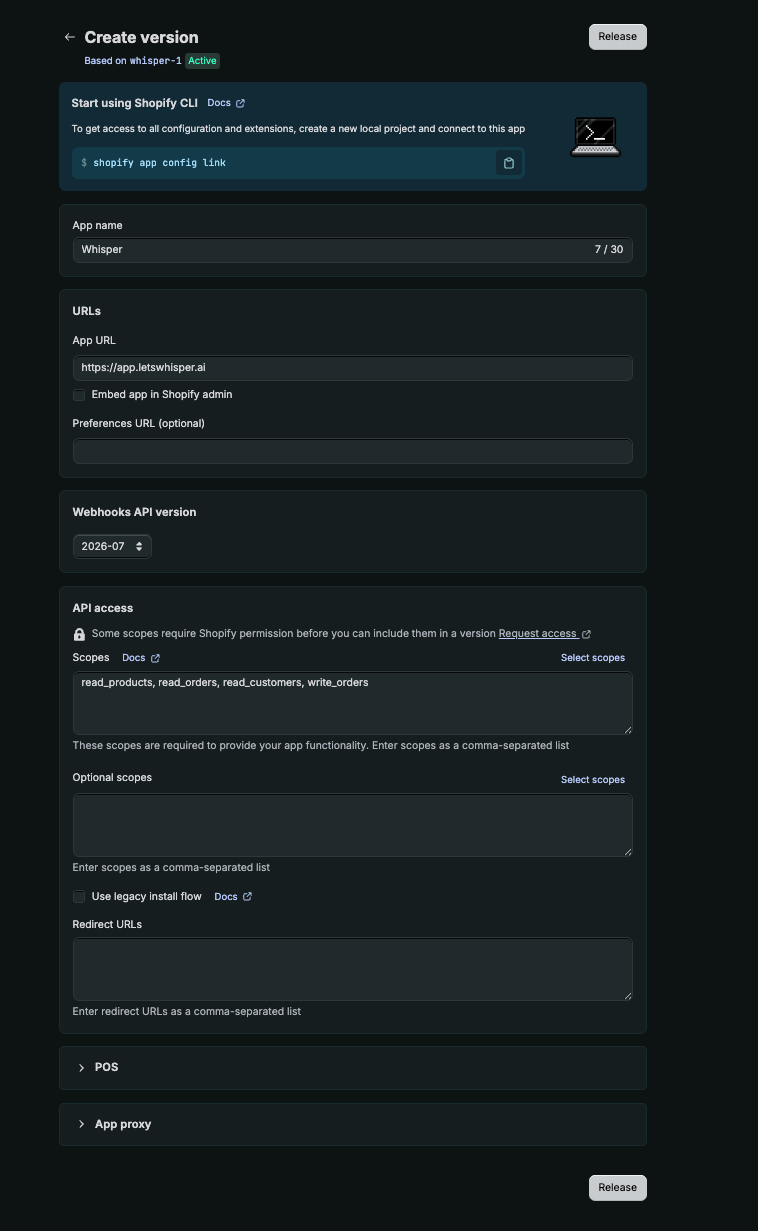Click the Scopes text area

[353, 703]
